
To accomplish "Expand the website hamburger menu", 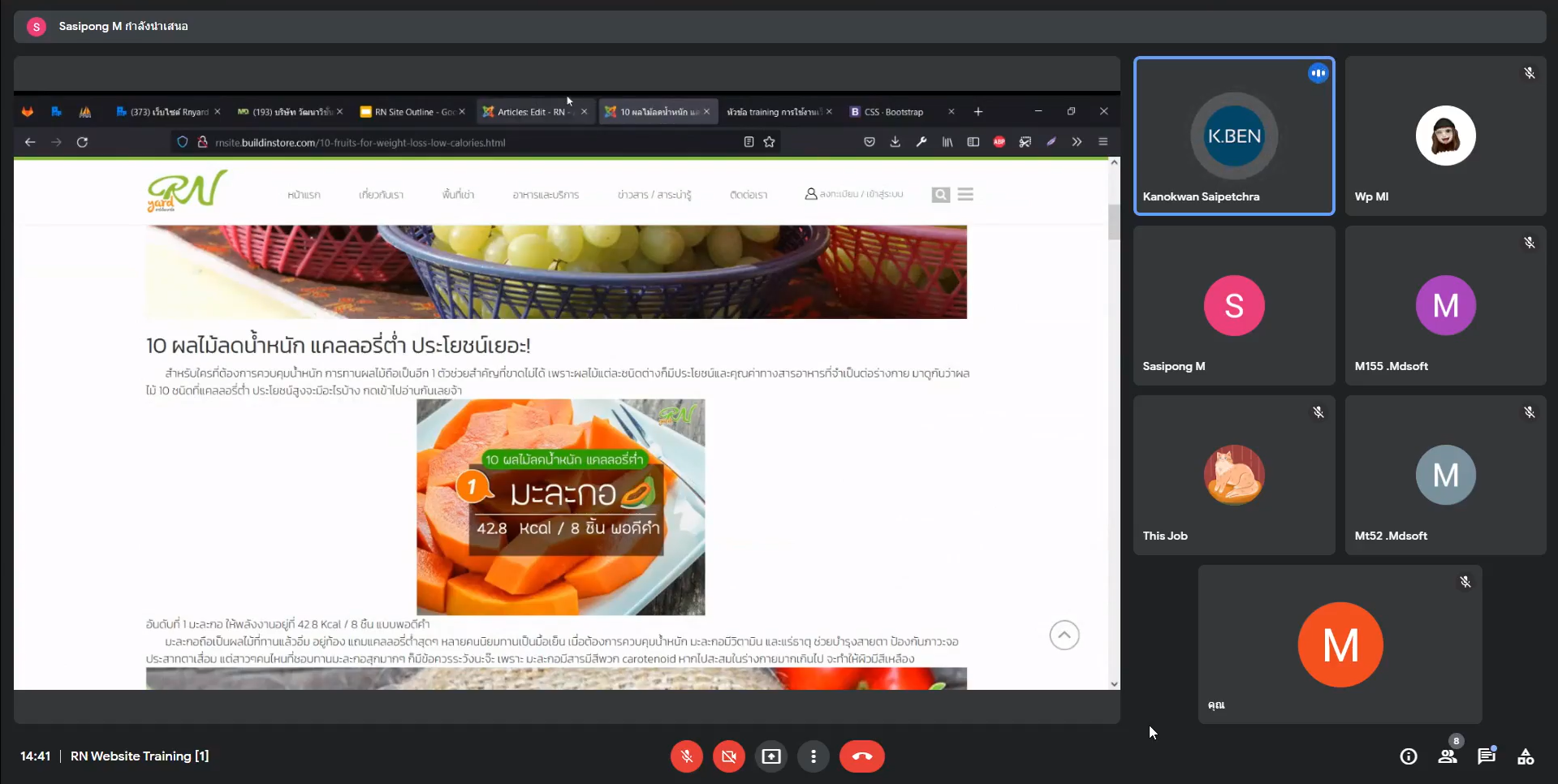I will [965, 195].
